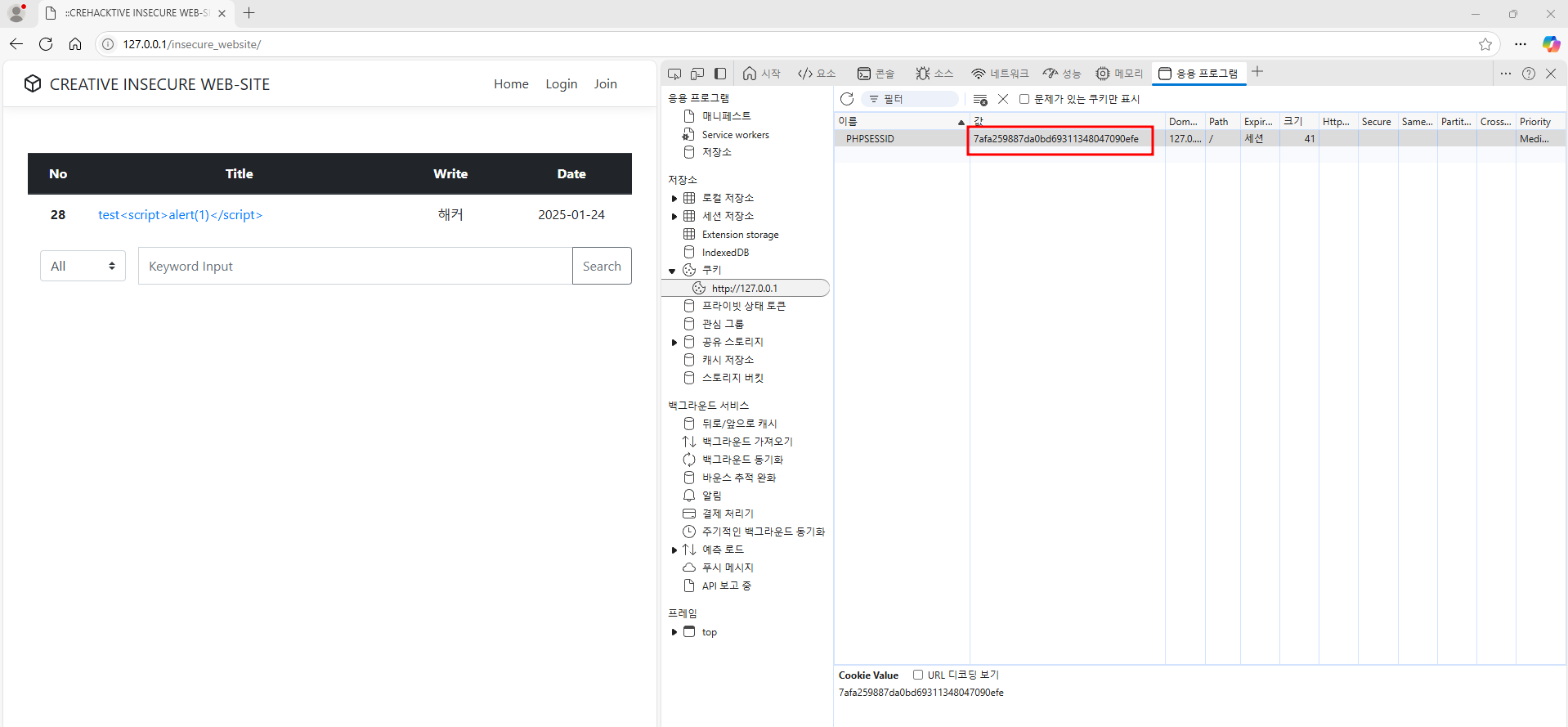The image size is (1568, 727).
Task: Expand 예측 로드 tree node
Action: pos(674,550)
